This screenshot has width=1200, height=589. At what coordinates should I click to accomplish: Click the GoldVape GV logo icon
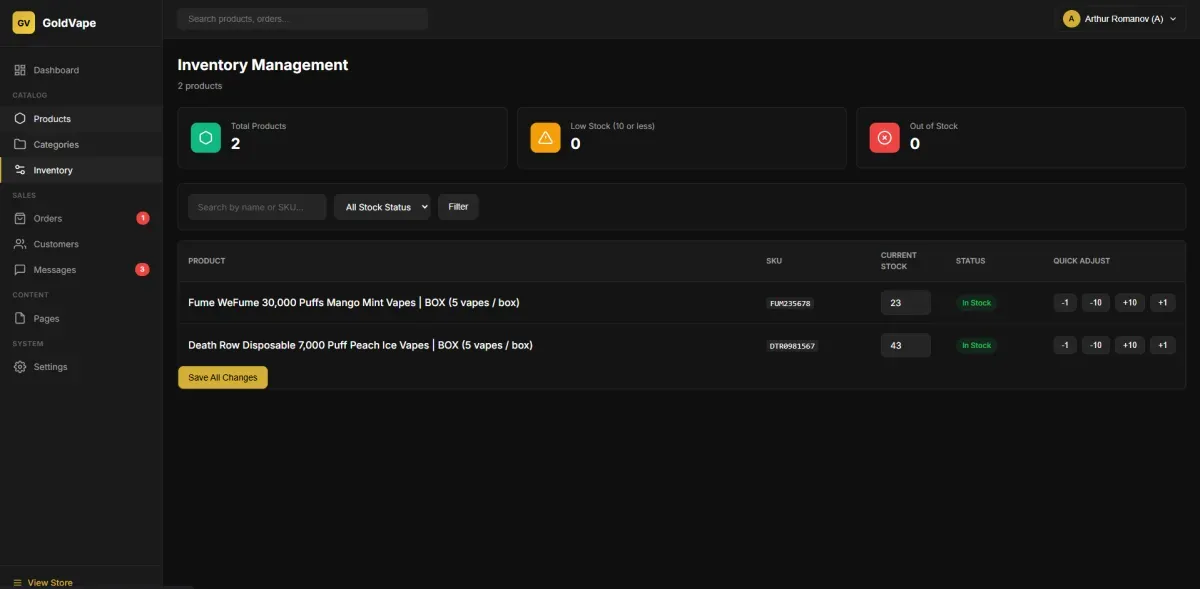[23, 23]
